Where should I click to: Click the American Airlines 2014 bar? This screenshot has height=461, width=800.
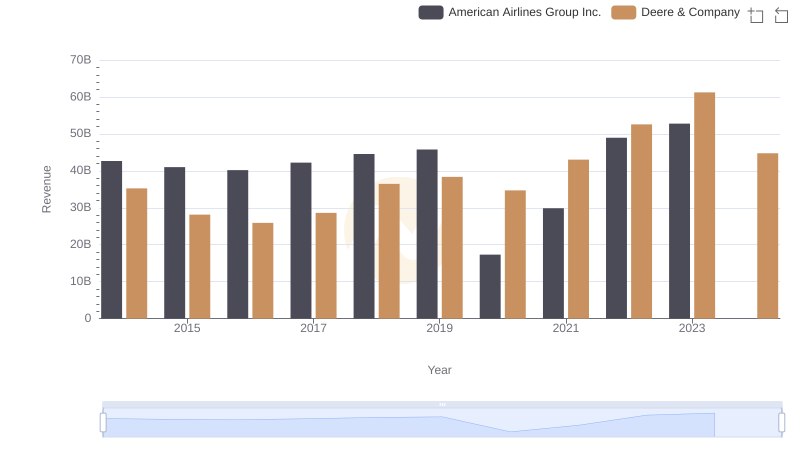tap(112, 240)
